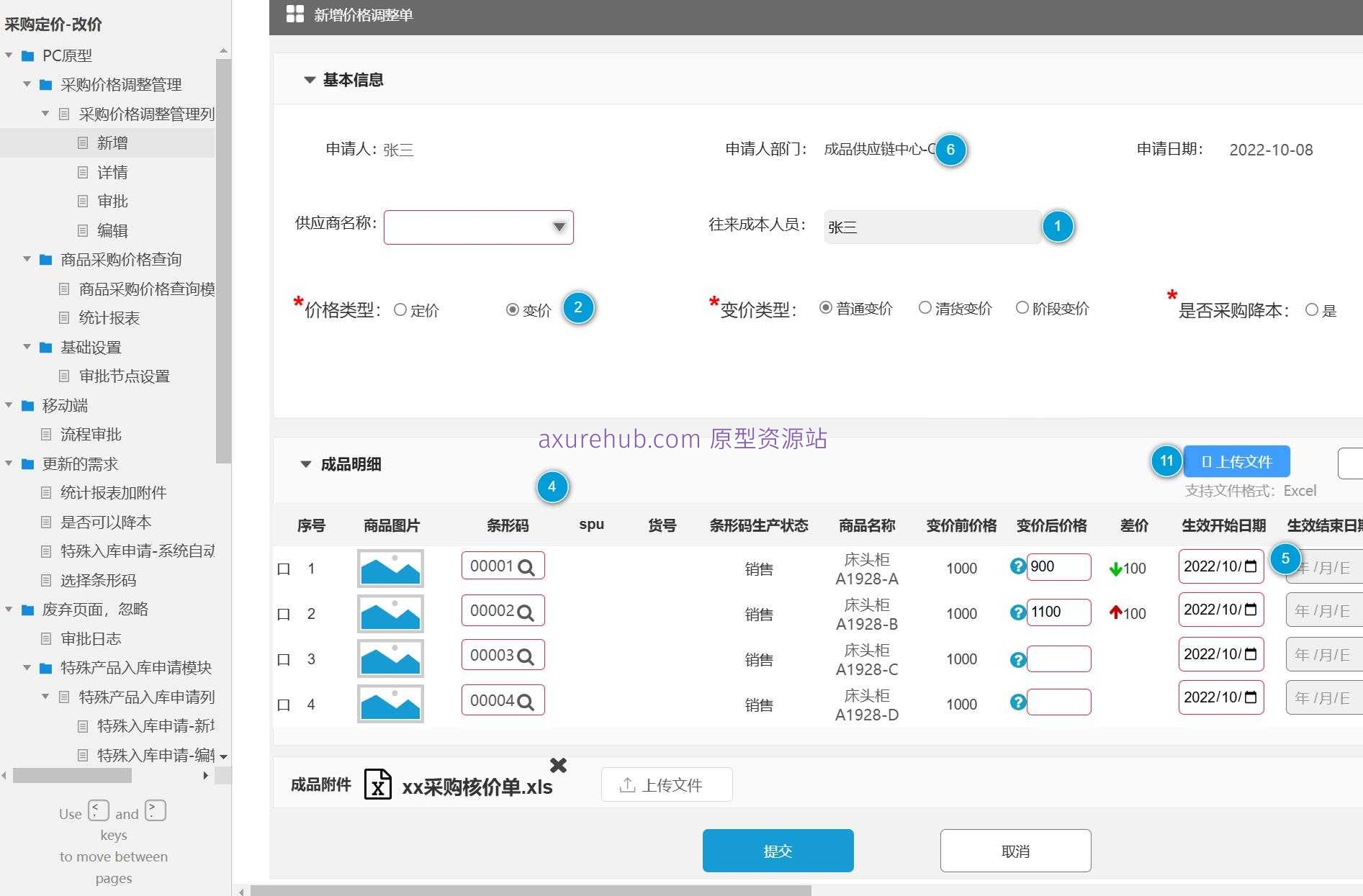Click the 提交 submit button
This screenshot has width=1363, height=896.
[x=777, y=850]
